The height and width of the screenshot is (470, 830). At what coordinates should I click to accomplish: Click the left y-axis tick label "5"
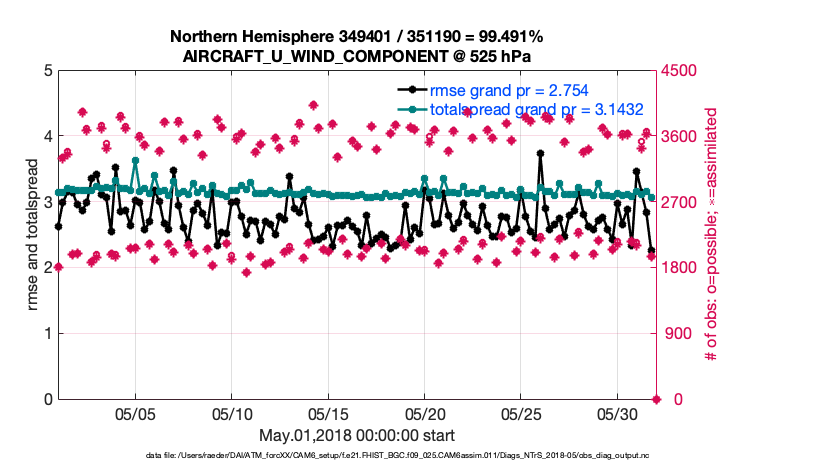coord(48,70)
